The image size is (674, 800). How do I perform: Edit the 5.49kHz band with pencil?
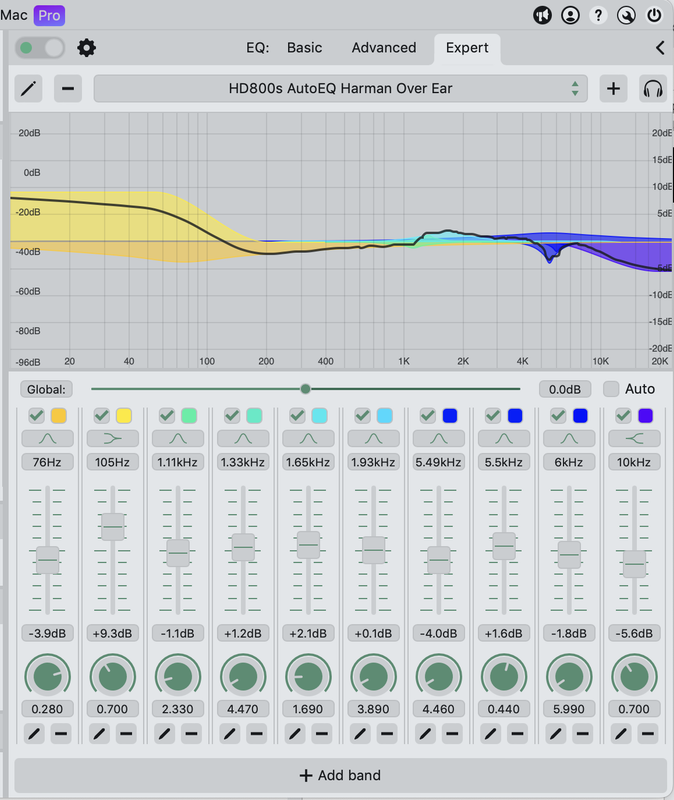coord(426,734)
